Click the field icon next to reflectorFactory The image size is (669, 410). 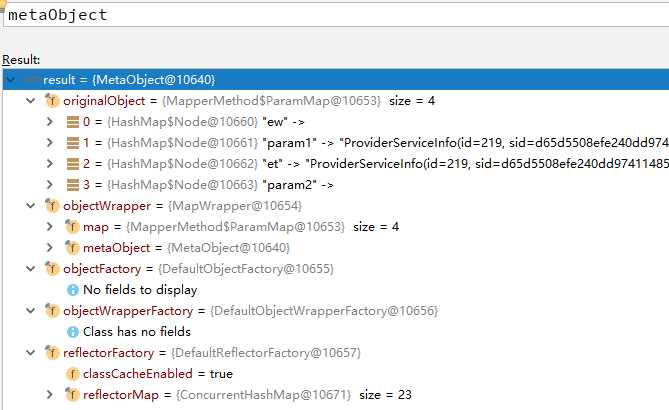[x=52, y=353]
